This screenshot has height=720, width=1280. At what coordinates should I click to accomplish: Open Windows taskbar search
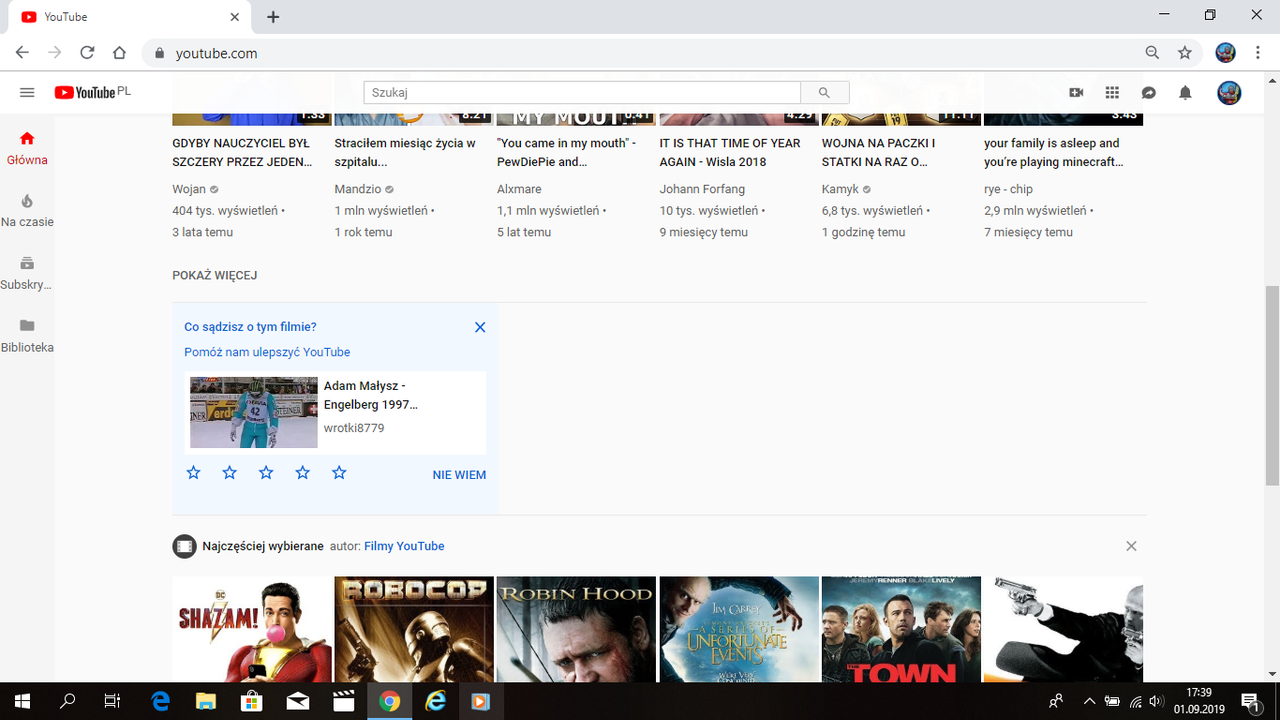point(68,701)
